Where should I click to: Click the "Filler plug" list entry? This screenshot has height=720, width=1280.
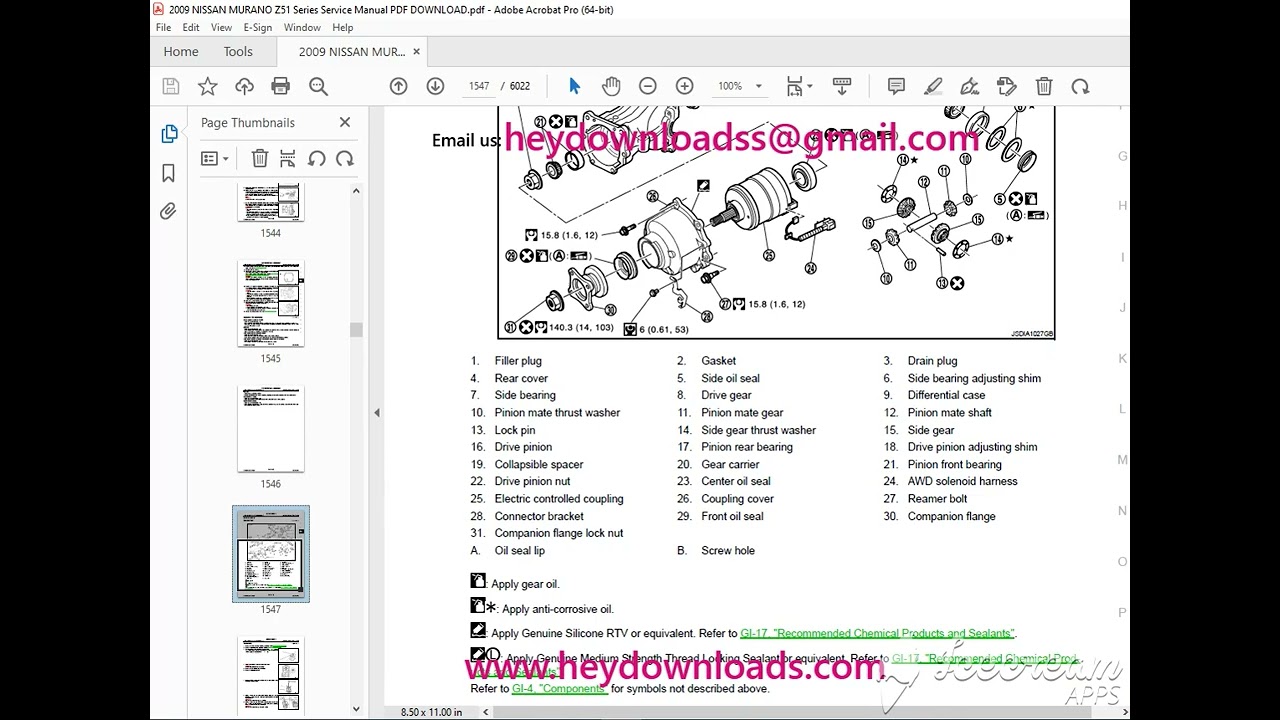point(517,361)
